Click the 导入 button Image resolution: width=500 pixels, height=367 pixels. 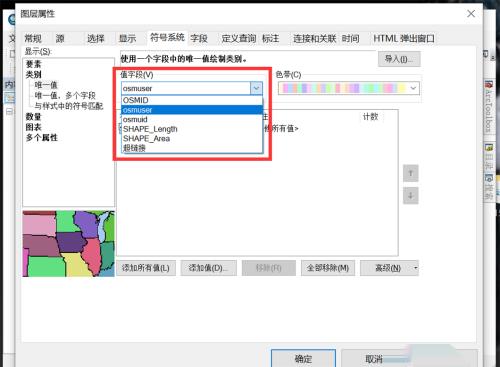[x=399, y=59]
